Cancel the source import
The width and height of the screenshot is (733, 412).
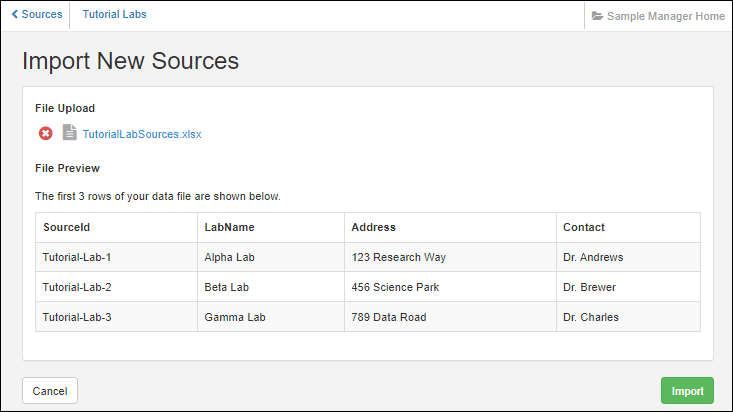50,391
